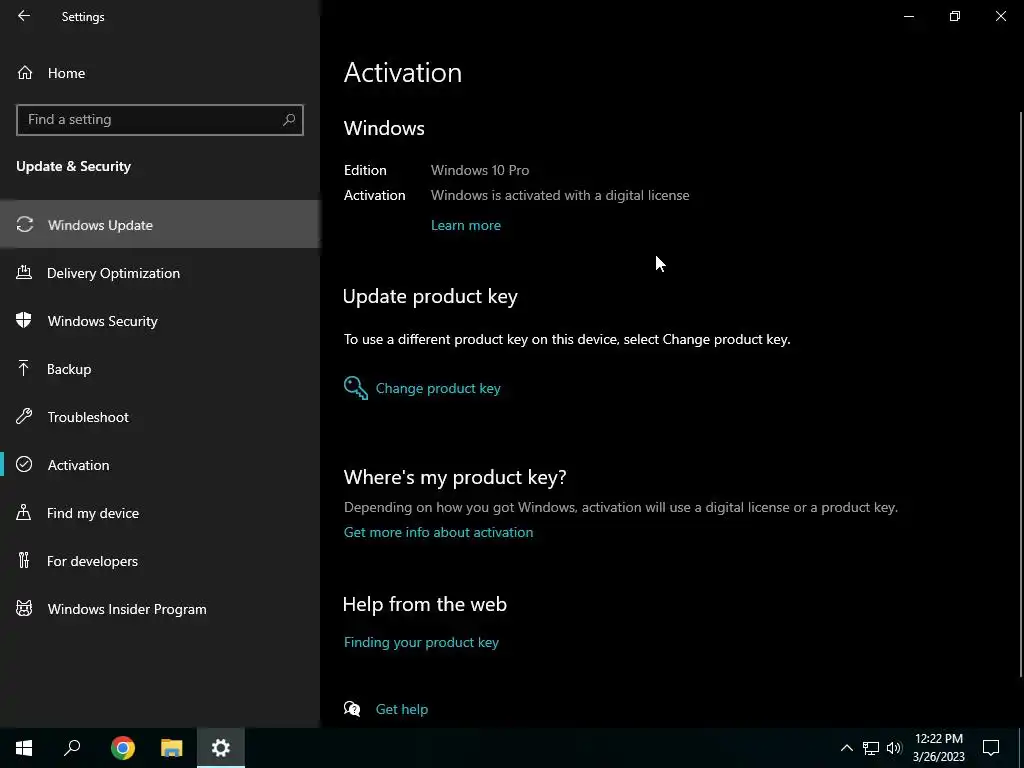Click the Find a setting search box
Viewport: 1024px width, 768px height.
tap(159, 120)
